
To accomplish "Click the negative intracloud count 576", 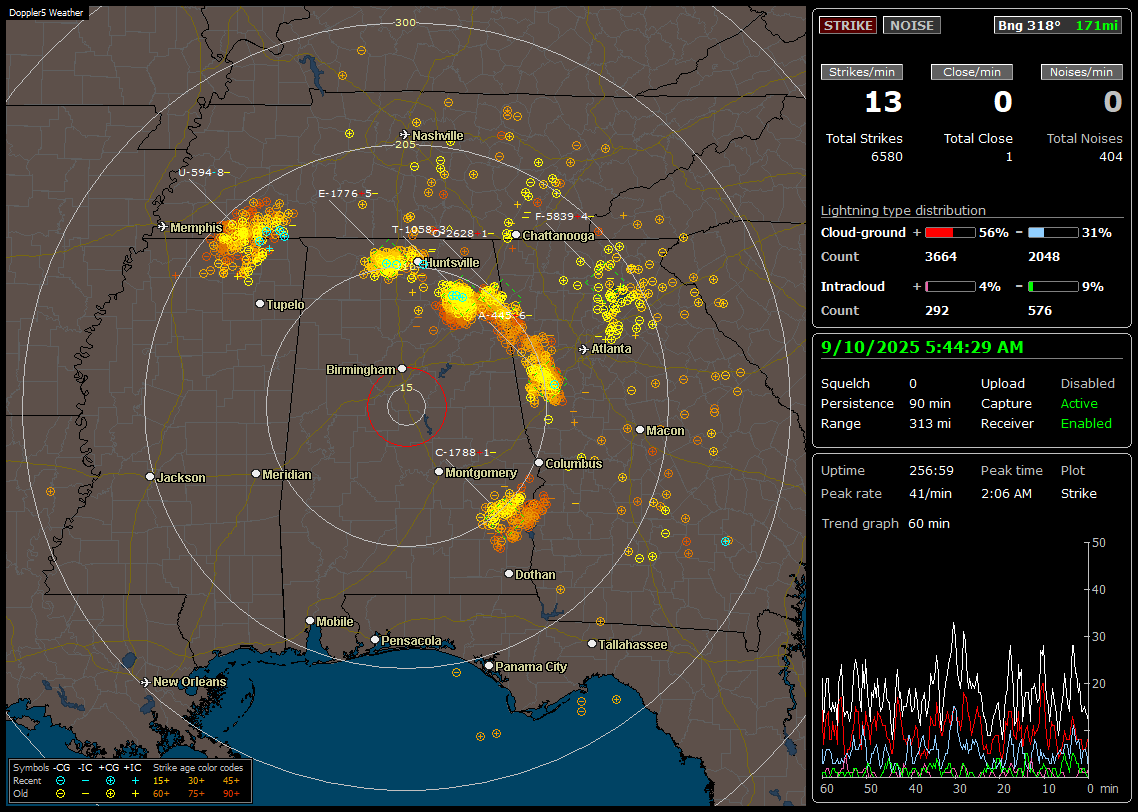I will pyautogui.click(x=1039, y=311).
